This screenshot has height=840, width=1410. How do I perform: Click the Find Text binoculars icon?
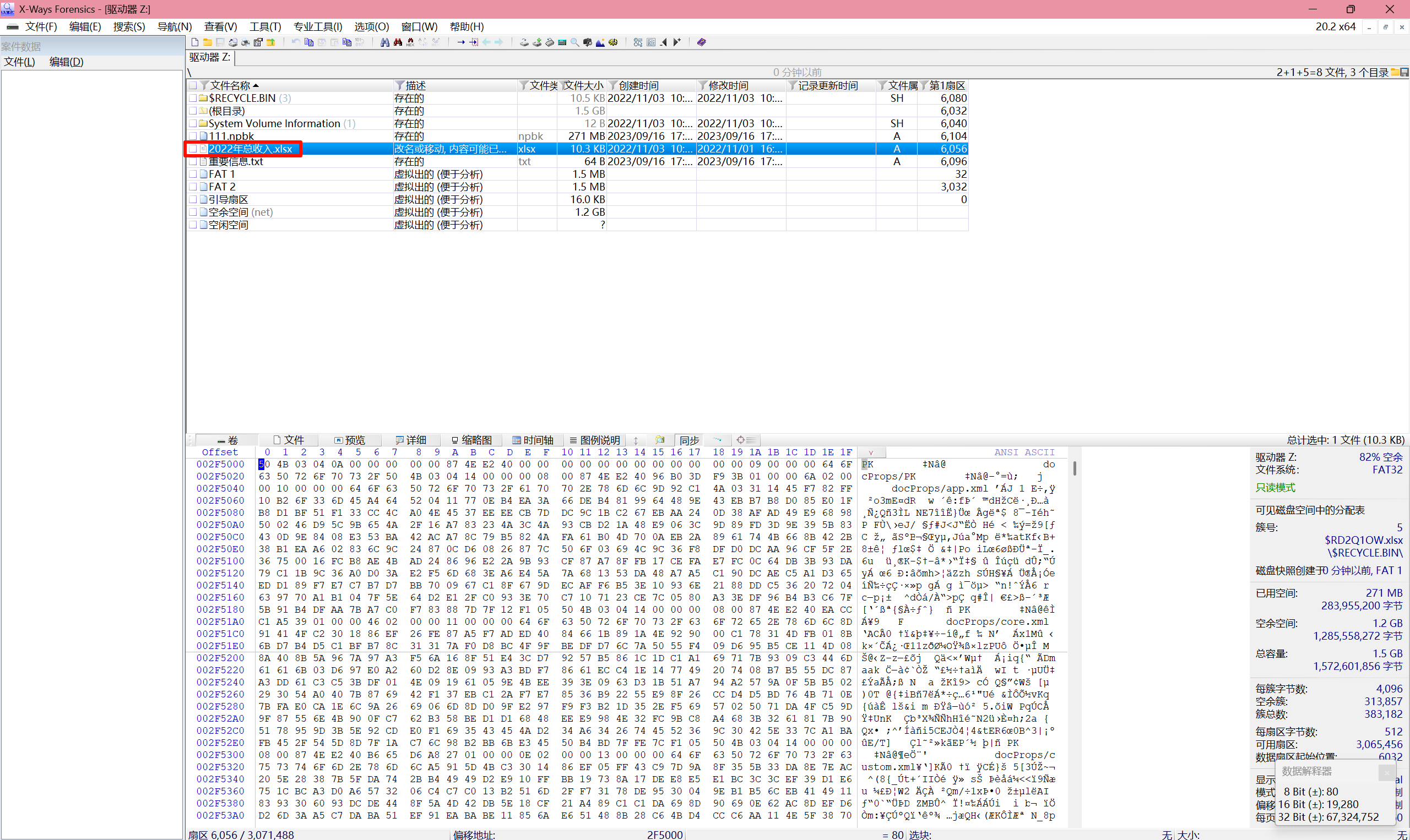(385, 42)
